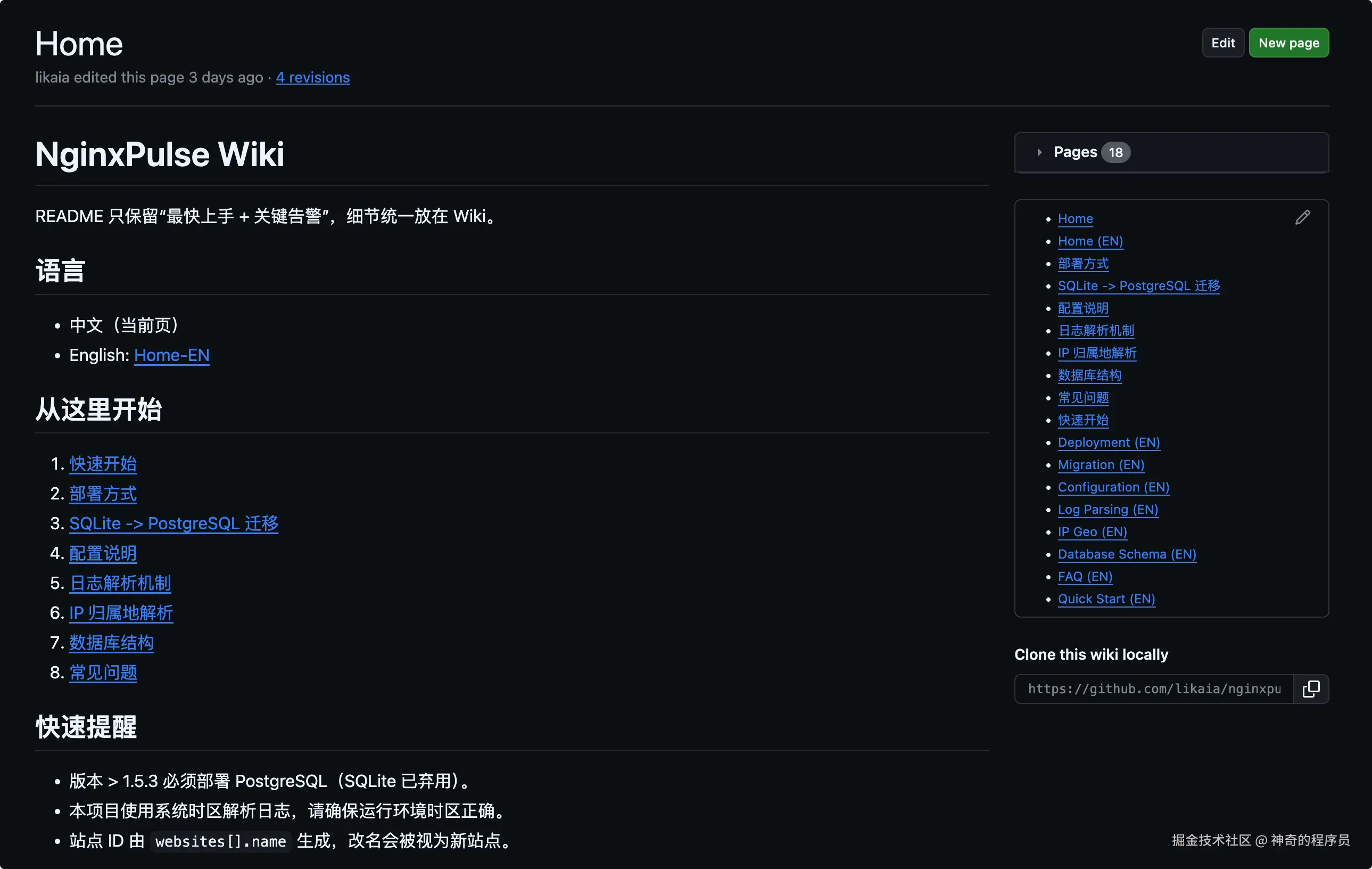Click the clone URL input field

pos(1153,689)
